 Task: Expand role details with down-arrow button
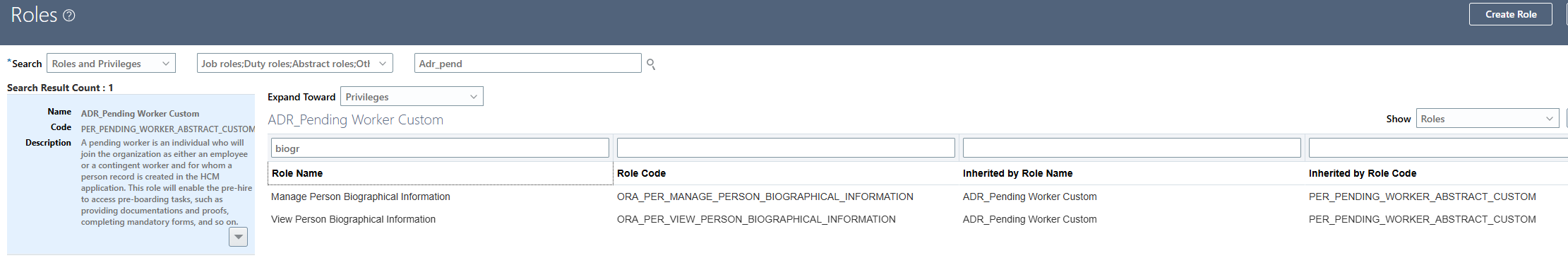pyautogui.click(x=239, y=237)
